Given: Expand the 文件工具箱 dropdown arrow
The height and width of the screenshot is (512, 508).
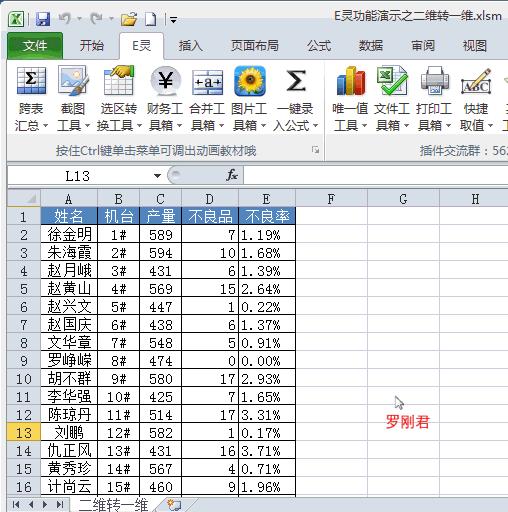Looking at the screenshot, I should tap(406, 126).
